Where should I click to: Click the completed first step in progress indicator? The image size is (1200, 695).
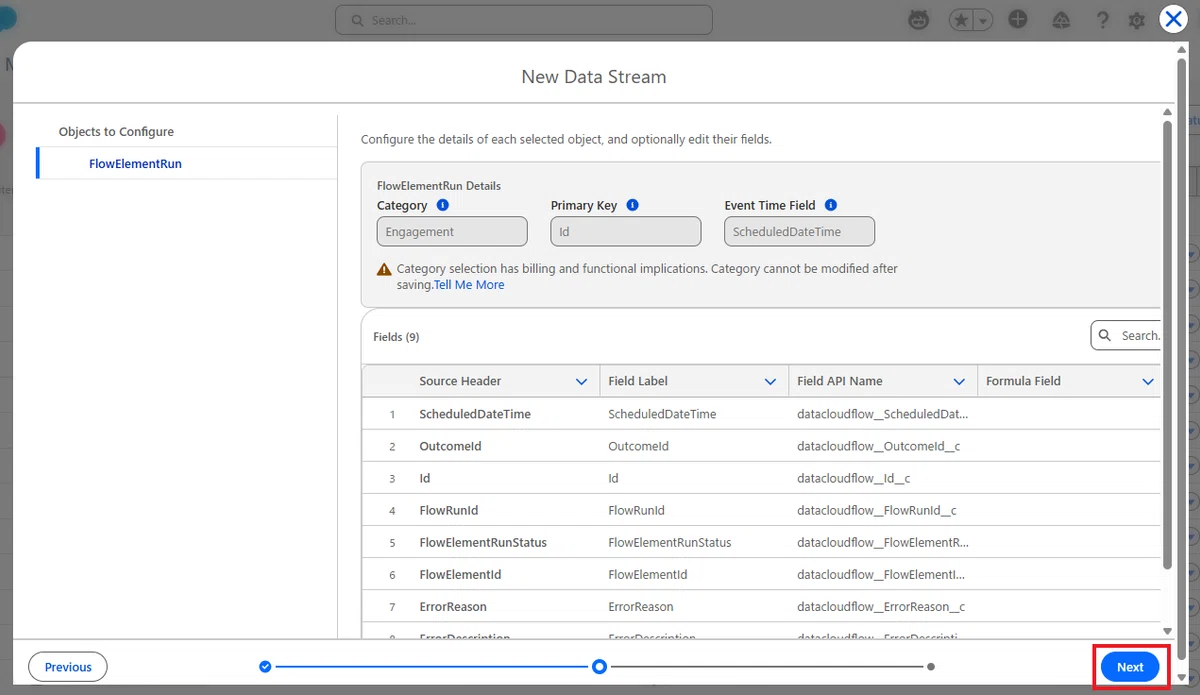(x=265, y=666)
